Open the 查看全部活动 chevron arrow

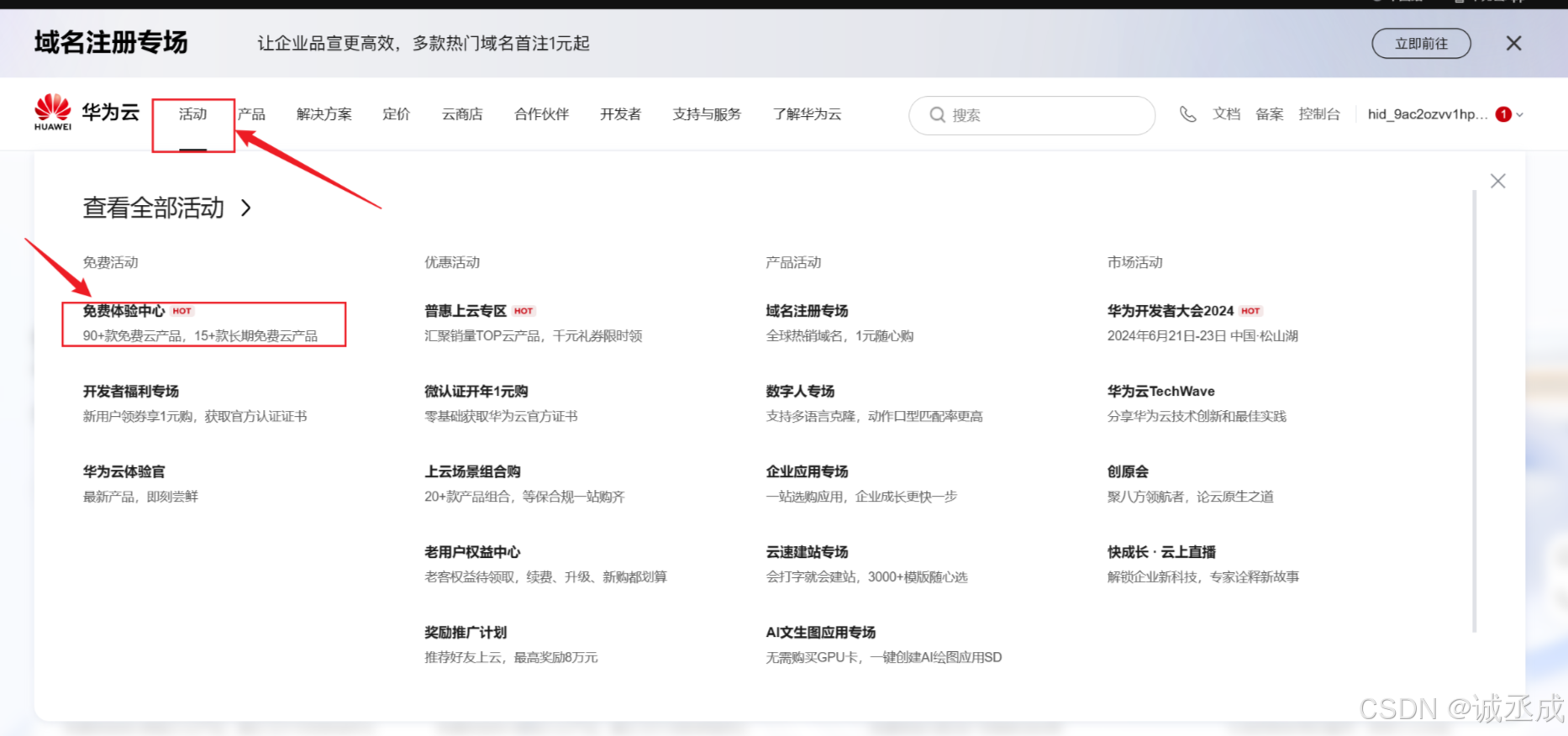coord(246,208)
